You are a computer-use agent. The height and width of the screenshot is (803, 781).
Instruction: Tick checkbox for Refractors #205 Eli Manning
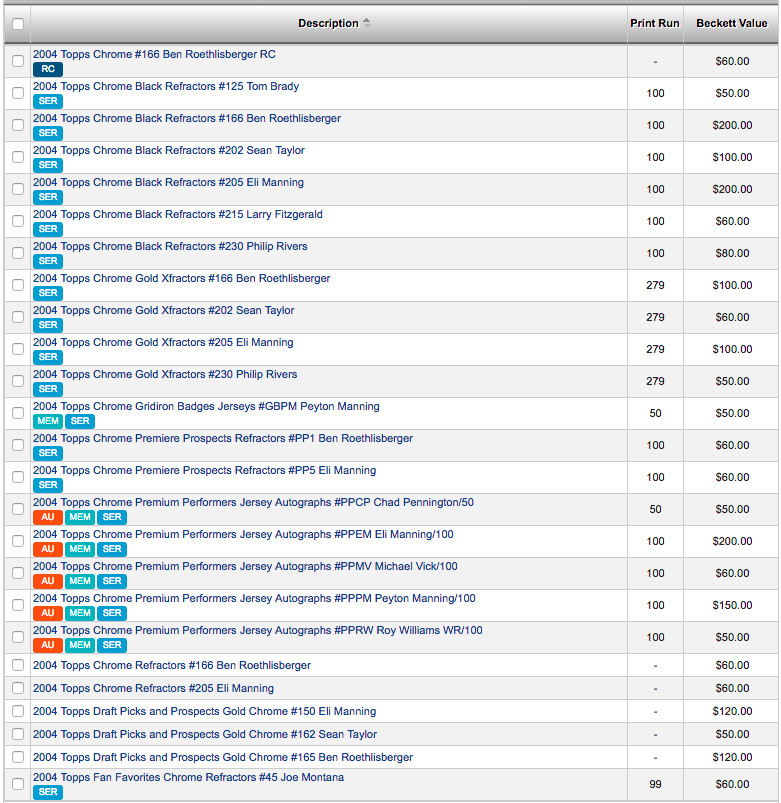point(18,688)
